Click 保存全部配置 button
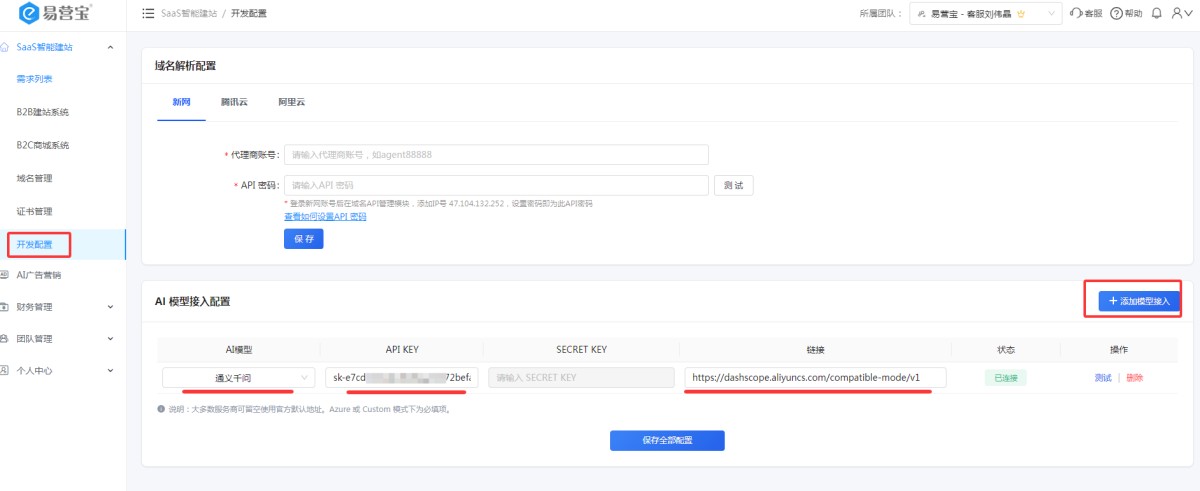 667,440
